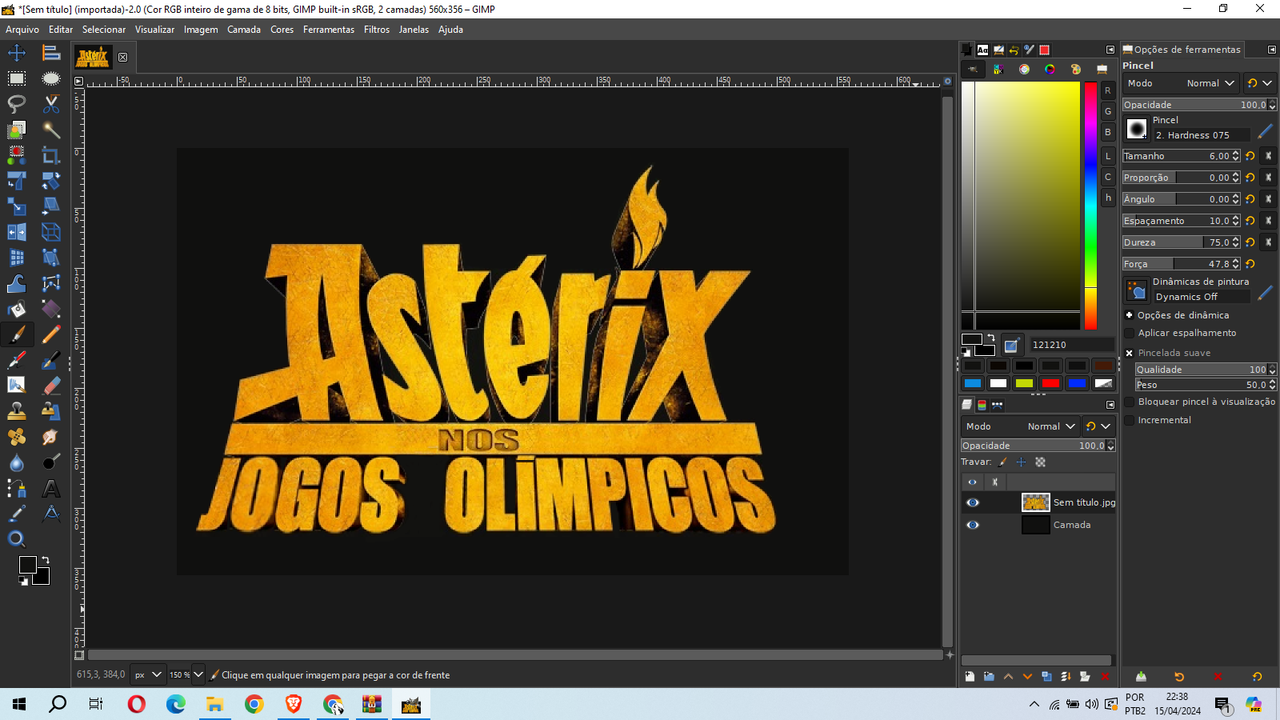Choose the Rectangle Select tool

pos(17,78)
